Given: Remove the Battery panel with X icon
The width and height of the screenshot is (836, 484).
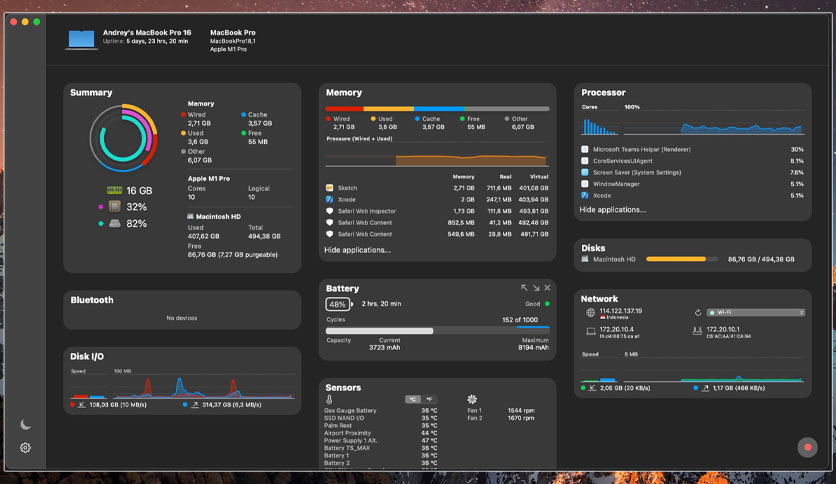Looking at the screenshot, I should (x=548, y=288).
